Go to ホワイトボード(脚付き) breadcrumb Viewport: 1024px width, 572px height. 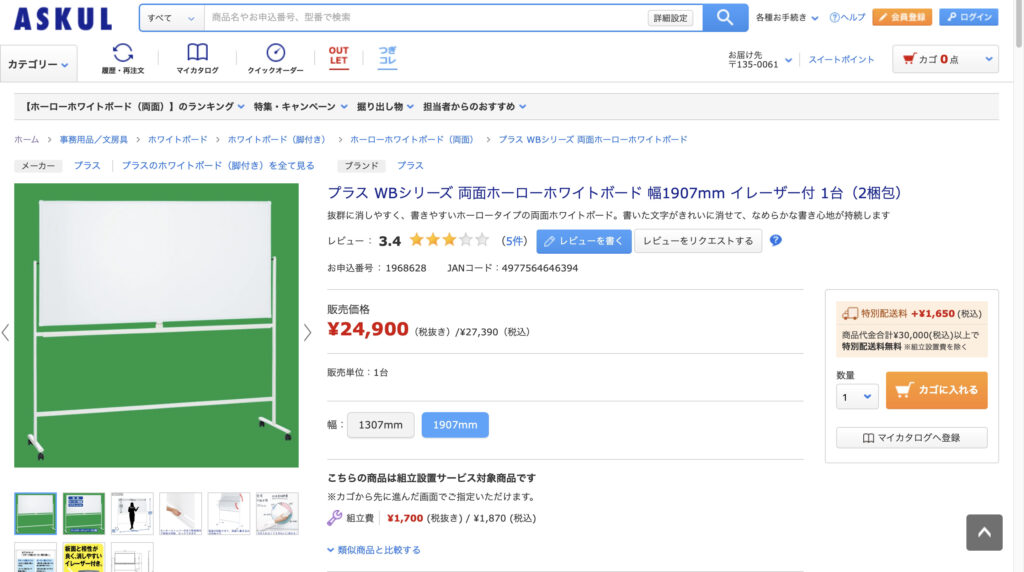pyautogui.click(x=276, y=140)
